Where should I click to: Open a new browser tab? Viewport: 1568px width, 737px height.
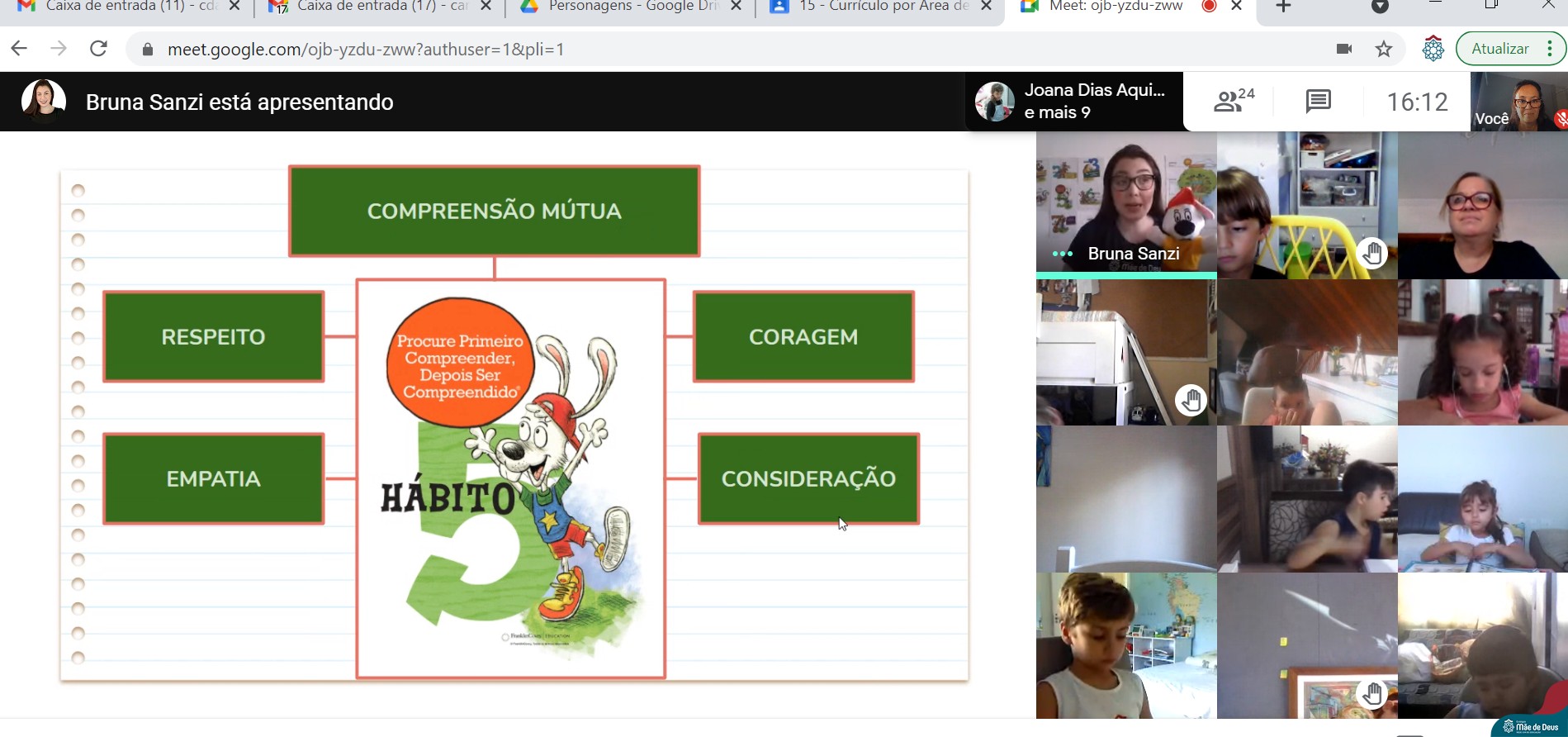point(1282,7)
